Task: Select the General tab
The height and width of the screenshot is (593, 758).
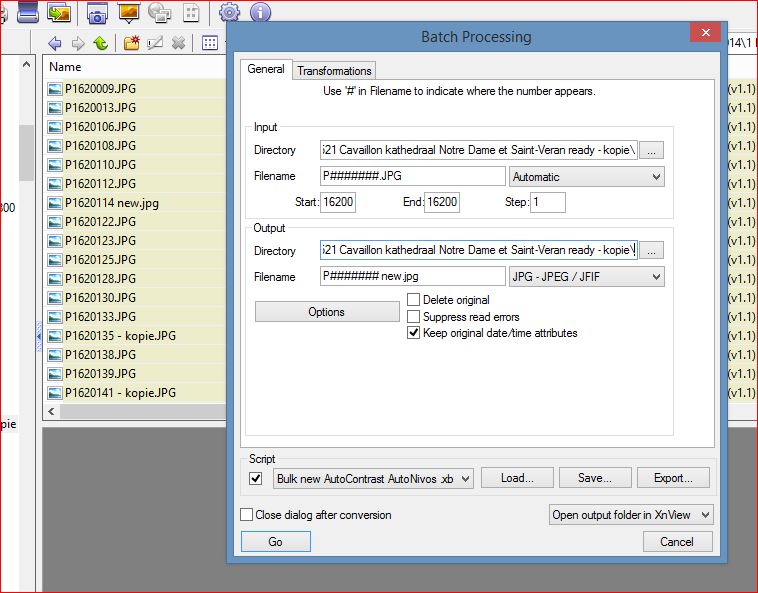Action: point(266,70)
